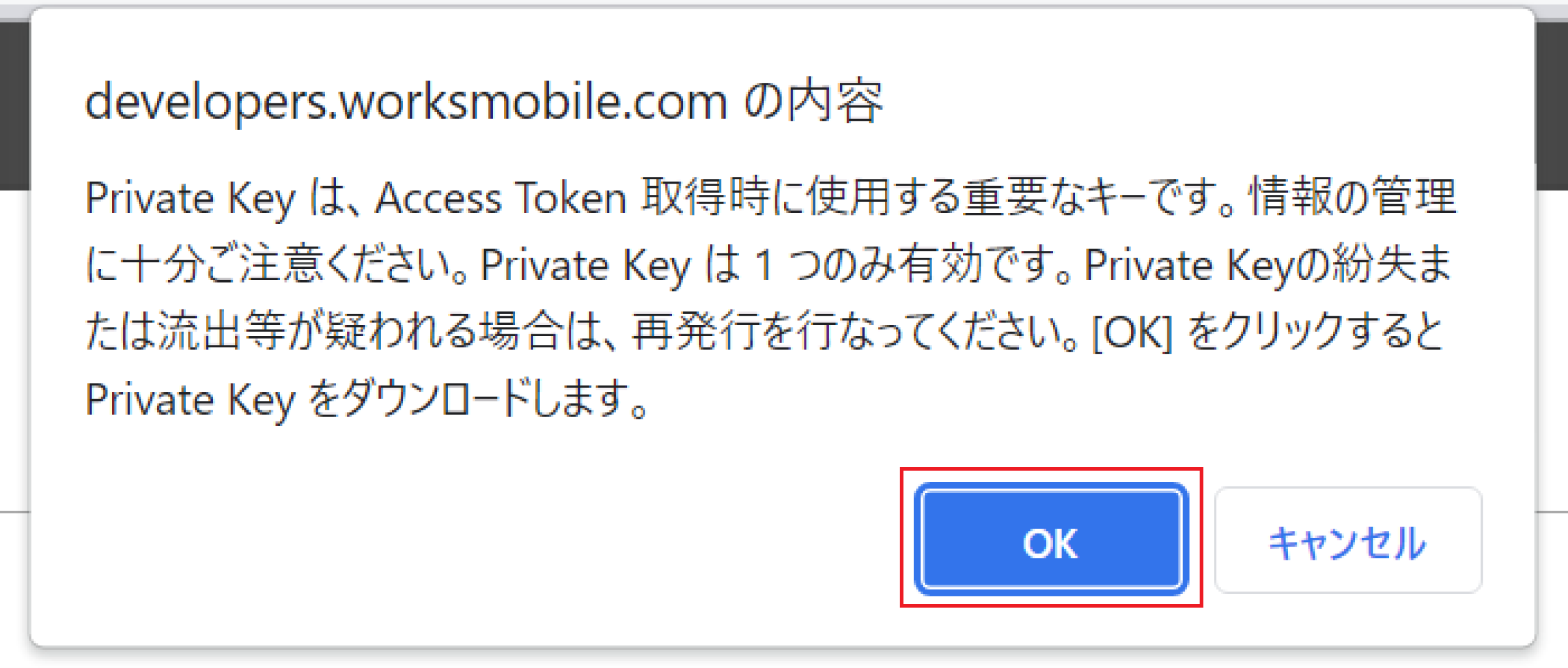
Task: Click OK to download the Private Key
Action: pyautogui.click(x=1051, y=539)
